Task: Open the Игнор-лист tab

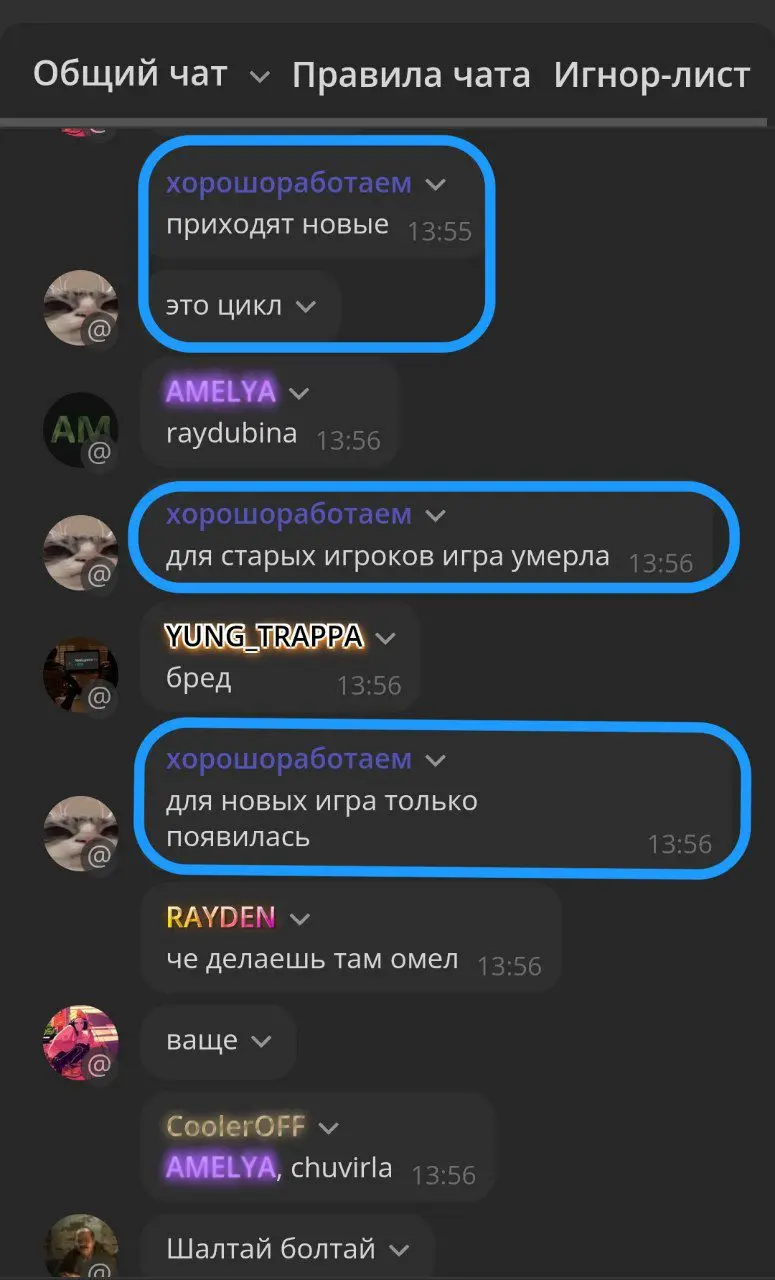Action: click(x=652, y=75)
